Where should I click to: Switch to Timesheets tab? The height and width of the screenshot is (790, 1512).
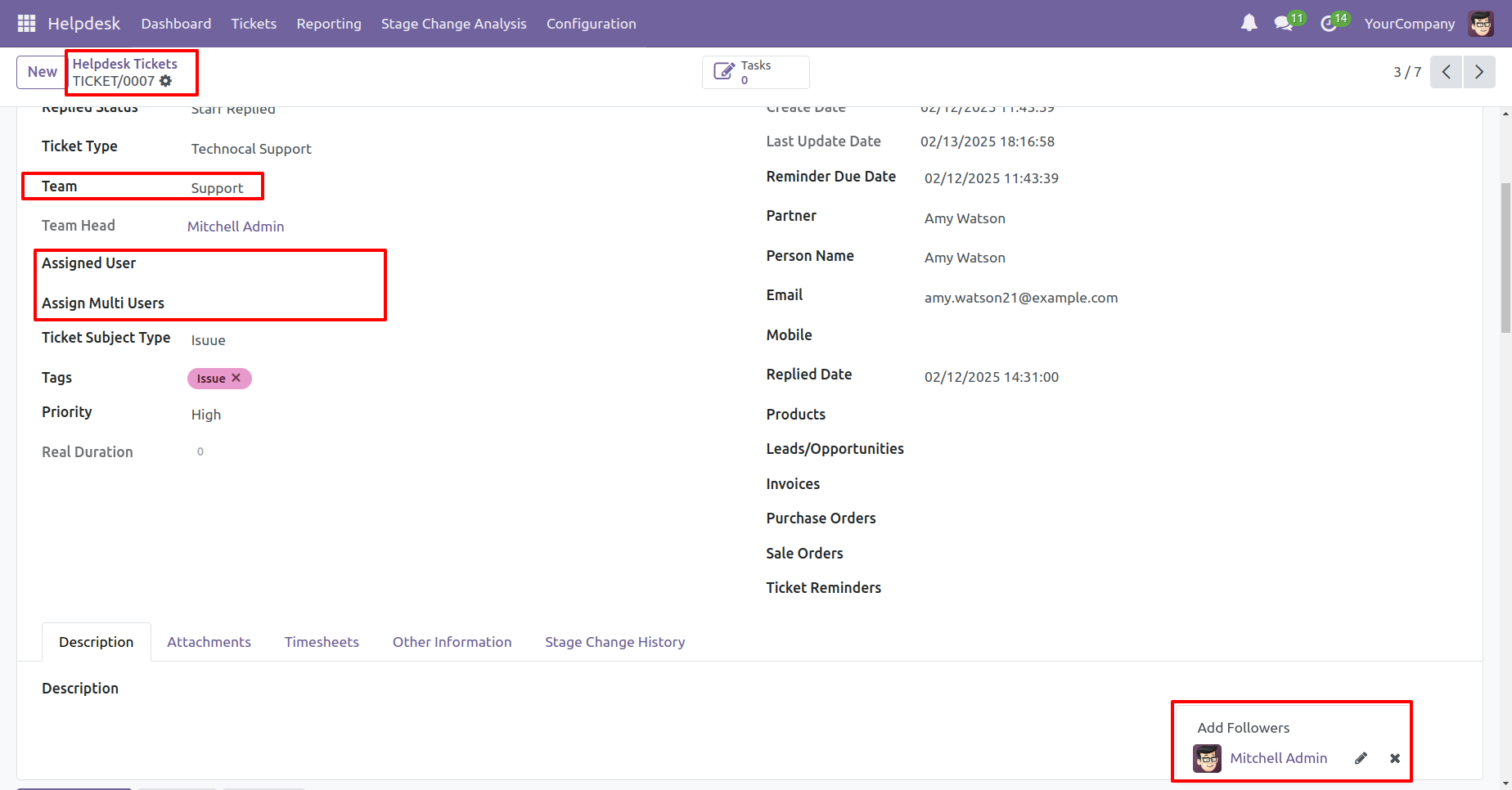click(322, 642)
